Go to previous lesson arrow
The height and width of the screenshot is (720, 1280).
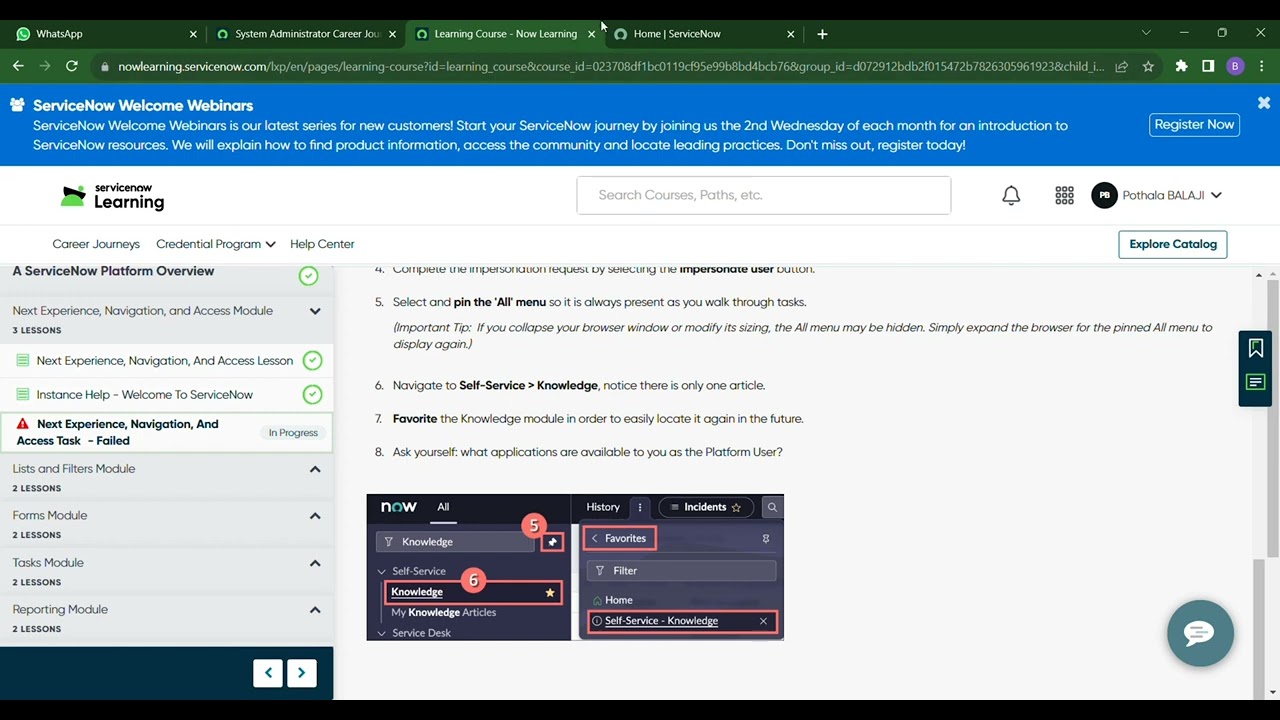(268, 673)
